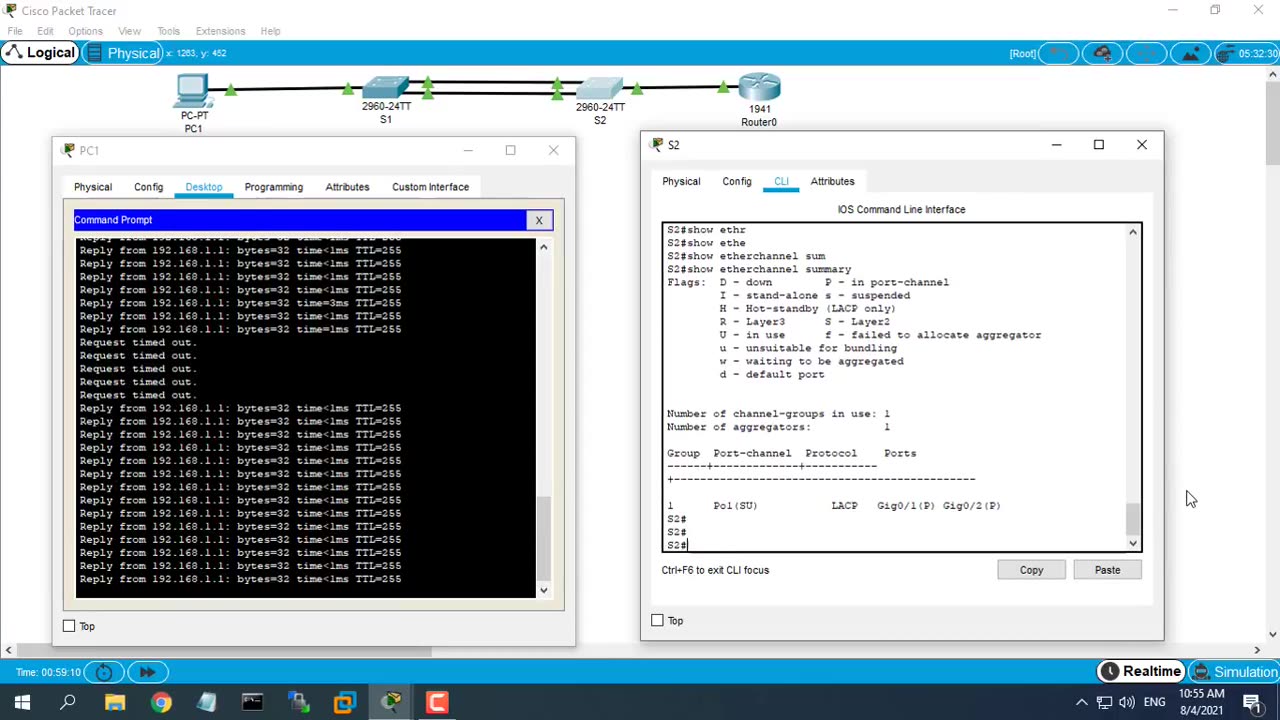Click the network icon in system tray
This screenshot has height=720, width=1280.
(1105, 703)
